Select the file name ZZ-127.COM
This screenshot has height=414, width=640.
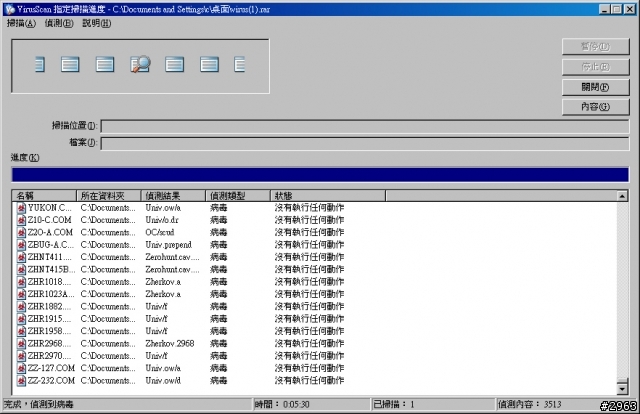tap(51, 368)
